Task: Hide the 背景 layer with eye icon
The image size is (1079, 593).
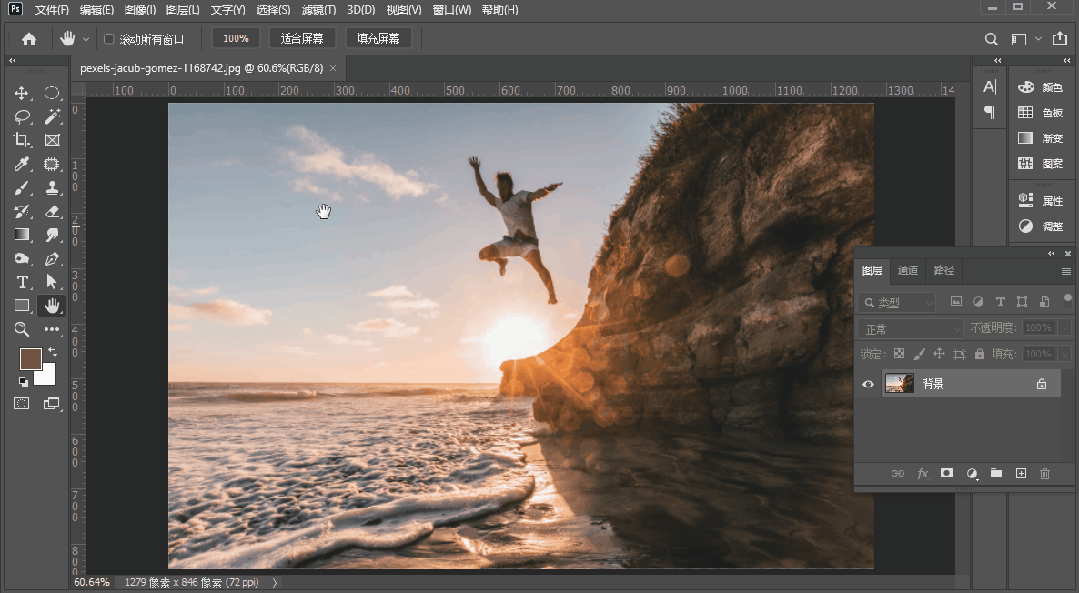Action: tap(868, 384)
